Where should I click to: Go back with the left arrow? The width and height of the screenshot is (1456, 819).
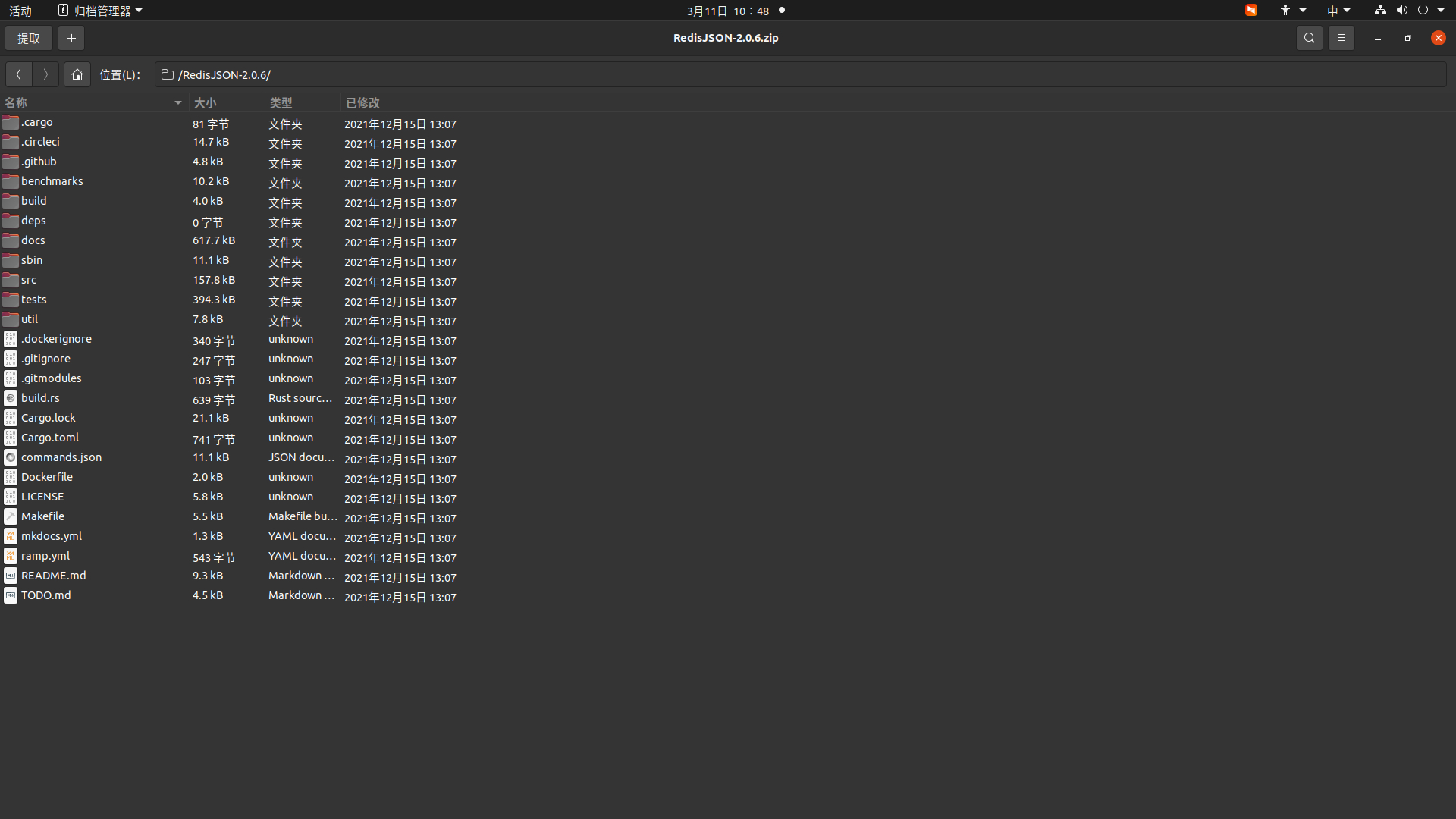(x=19, y=74)
